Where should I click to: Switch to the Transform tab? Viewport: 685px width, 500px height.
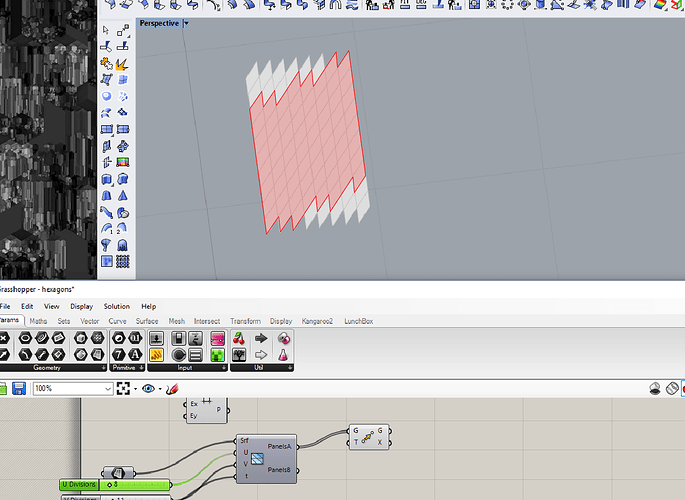point(246,321)
